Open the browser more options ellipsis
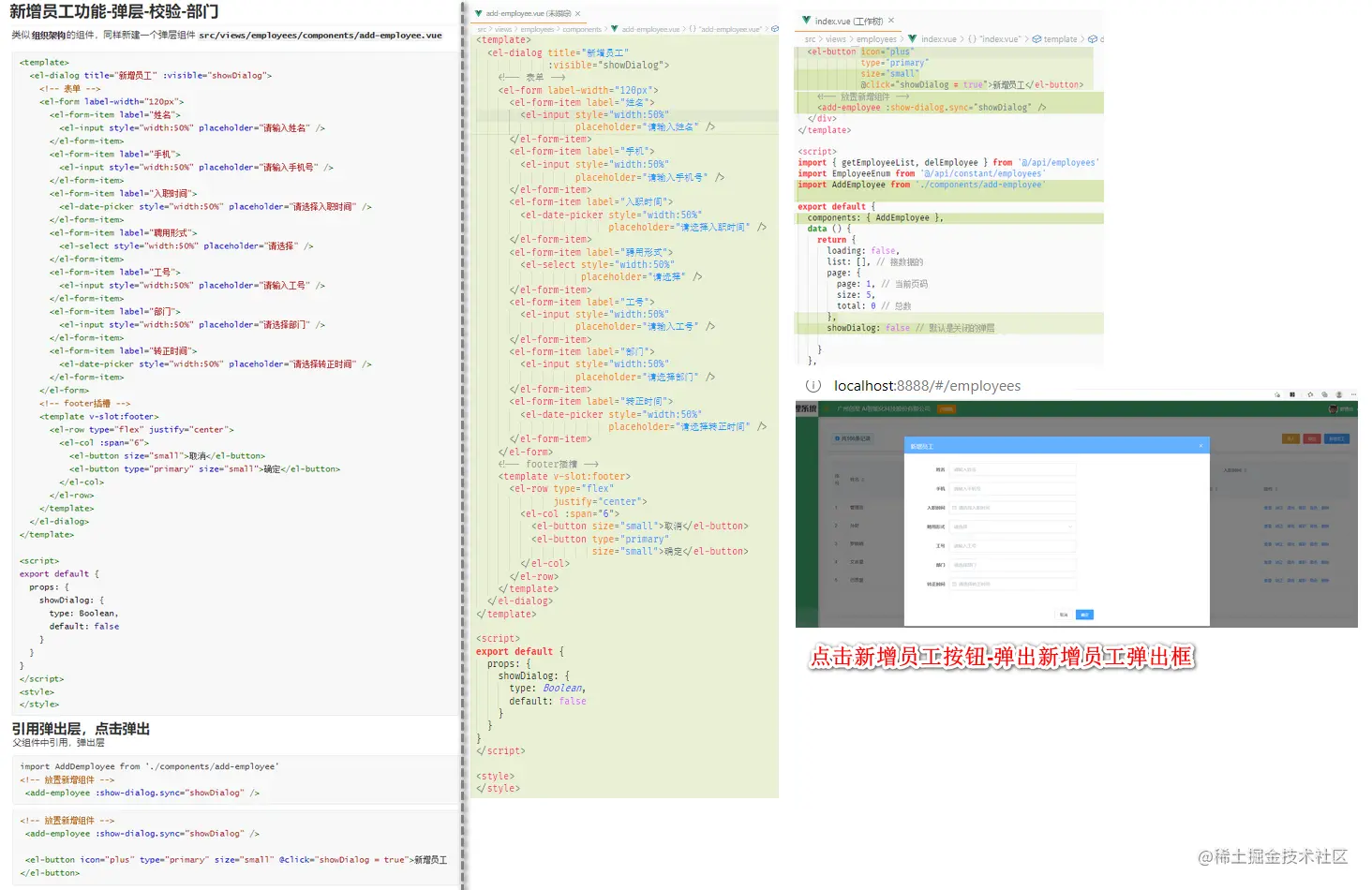This screenshot has height=890, width=1372. pyautogui.click(x=1352, y=394)
